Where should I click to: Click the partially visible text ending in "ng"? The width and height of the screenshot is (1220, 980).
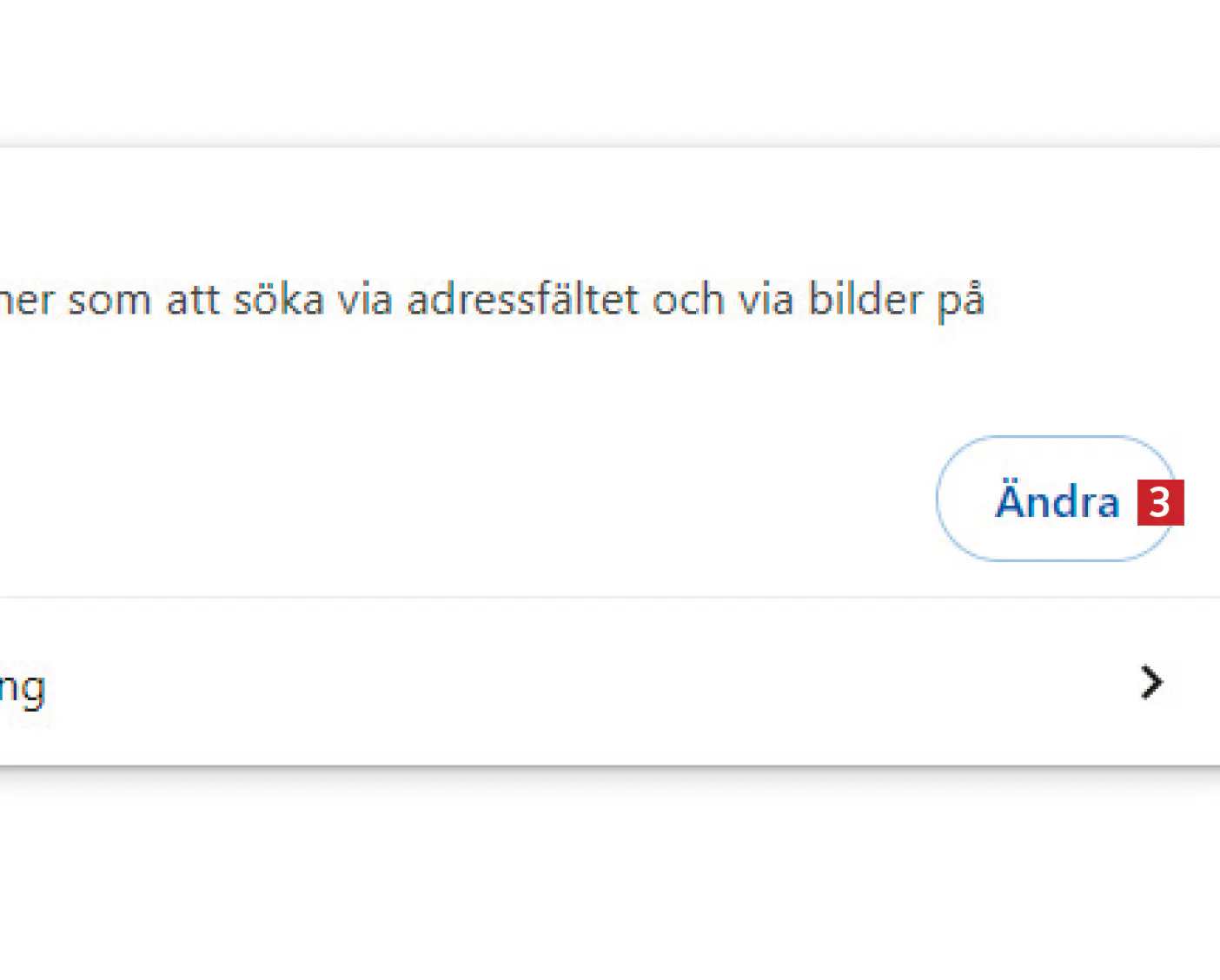pos(23,688)
